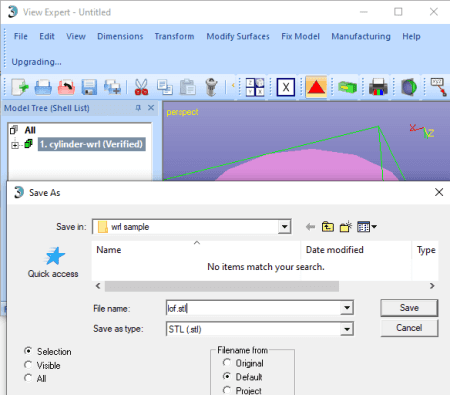Click the New file icon
Screen dimensions: 450x395
click(20, 87)
